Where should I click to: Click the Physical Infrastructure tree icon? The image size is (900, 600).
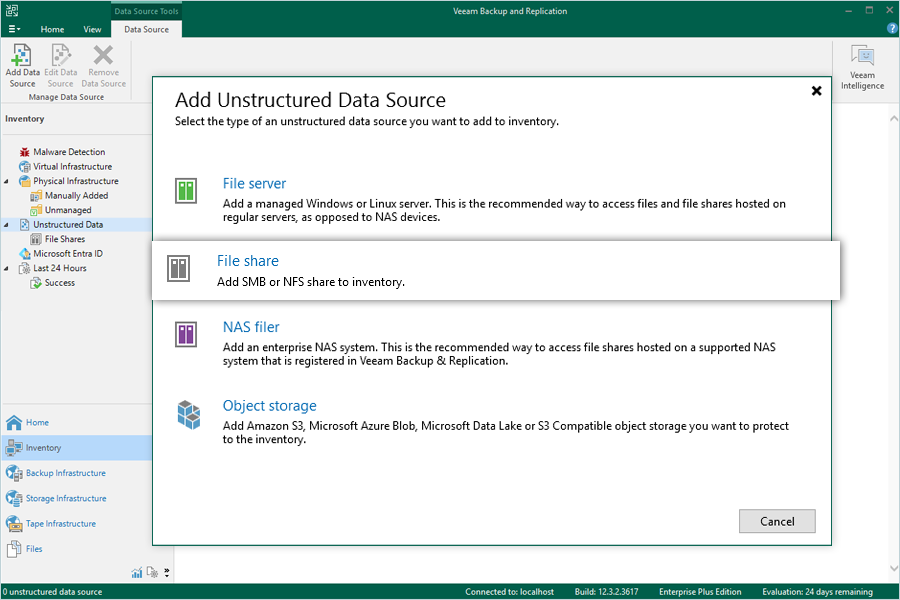tap(24, 181)
